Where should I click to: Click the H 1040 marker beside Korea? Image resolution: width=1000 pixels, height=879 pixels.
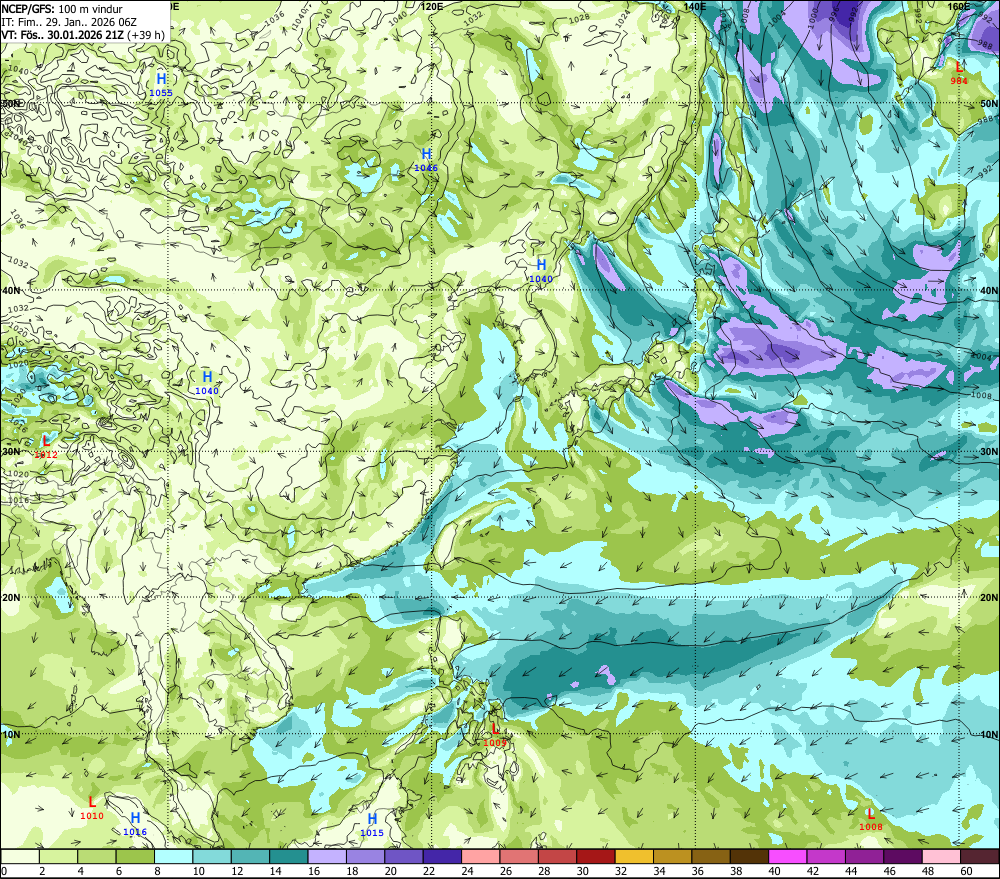(541, 269)
